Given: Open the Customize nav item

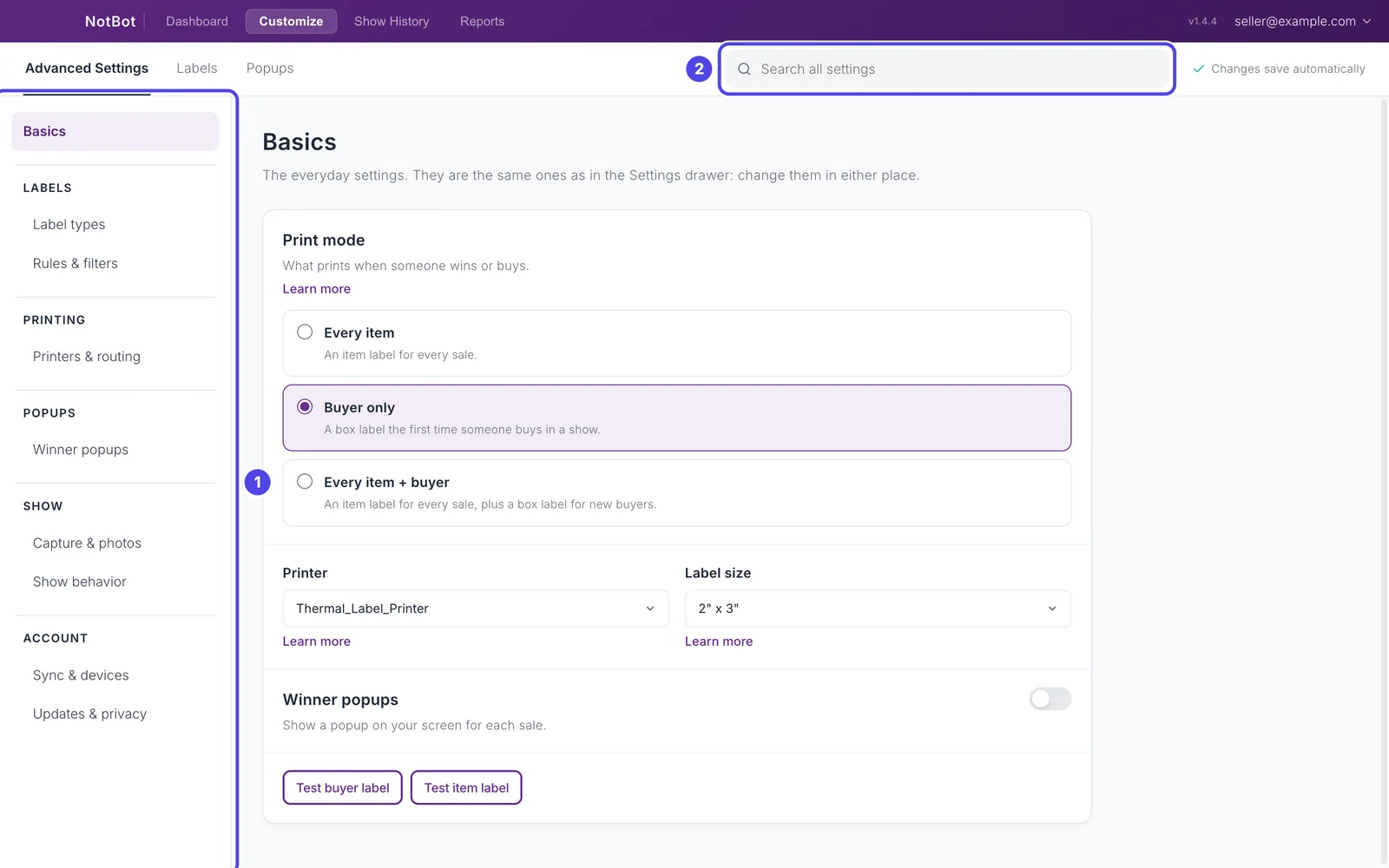Looking at the screenshot, I should 291,21.
